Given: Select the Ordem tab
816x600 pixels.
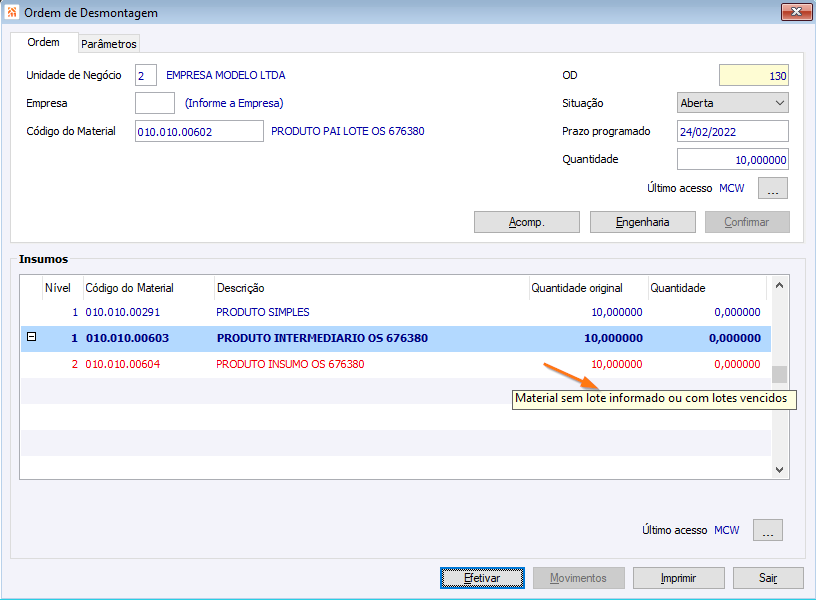Looking at the screenshot, I should point(44,42).
